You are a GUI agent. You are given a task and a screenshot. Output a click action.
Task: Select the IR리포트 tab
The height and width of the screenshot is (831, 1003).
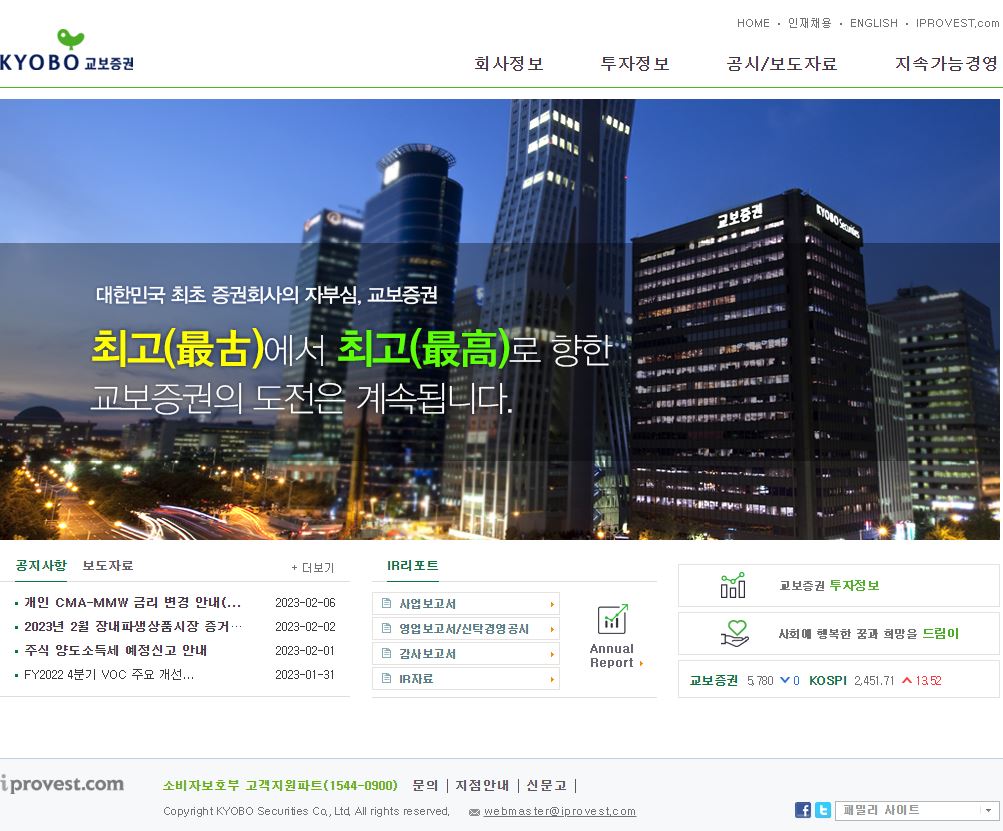click(x=413, y=566)
